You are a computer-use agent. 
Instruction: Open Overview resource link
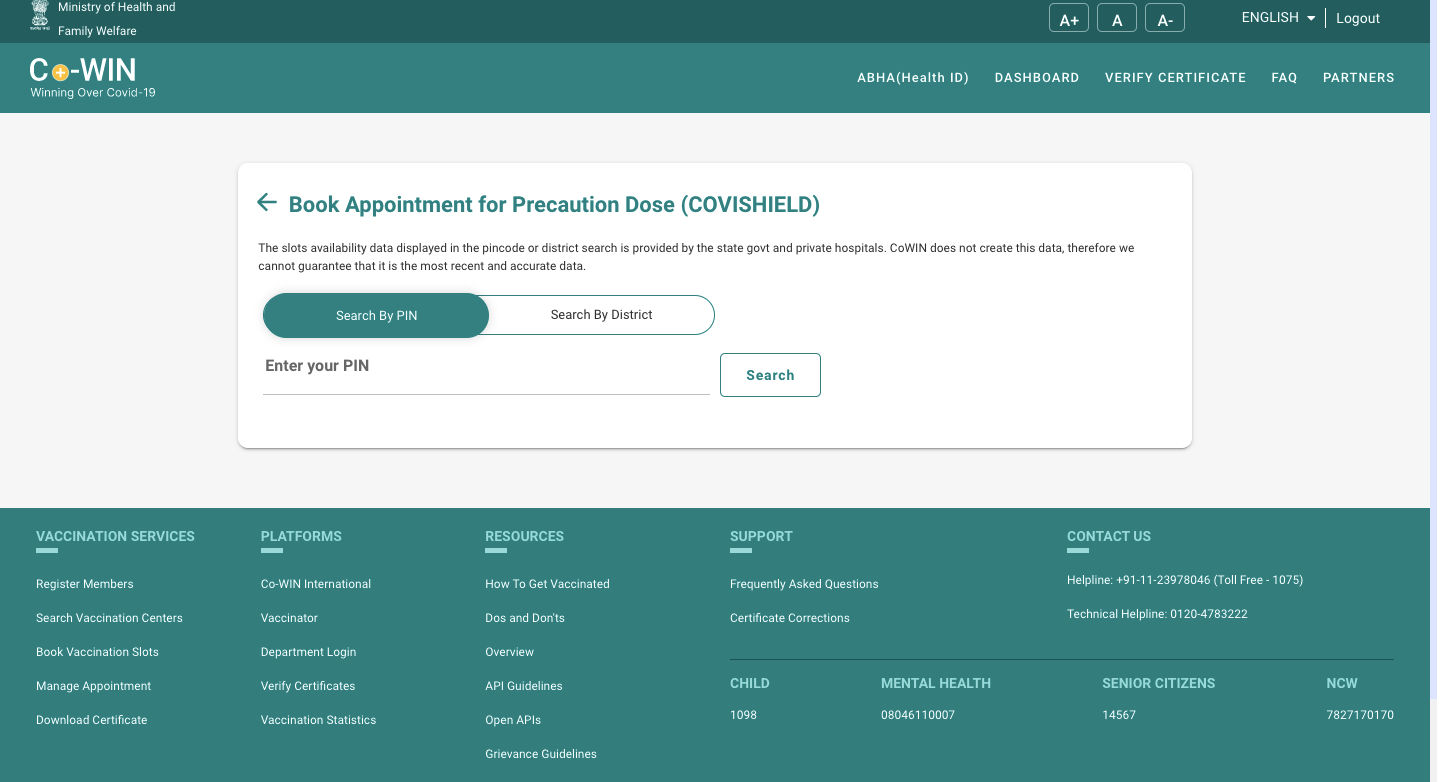[x=509, y=652]
